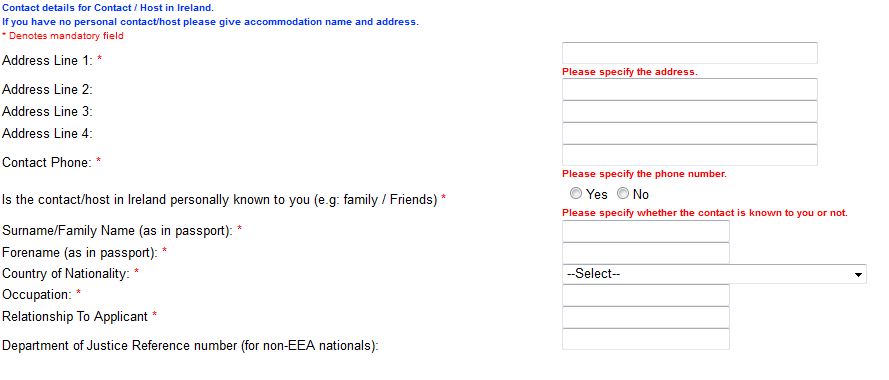
Task: Click the Contact Phone input field
Action: pos(689,155)
